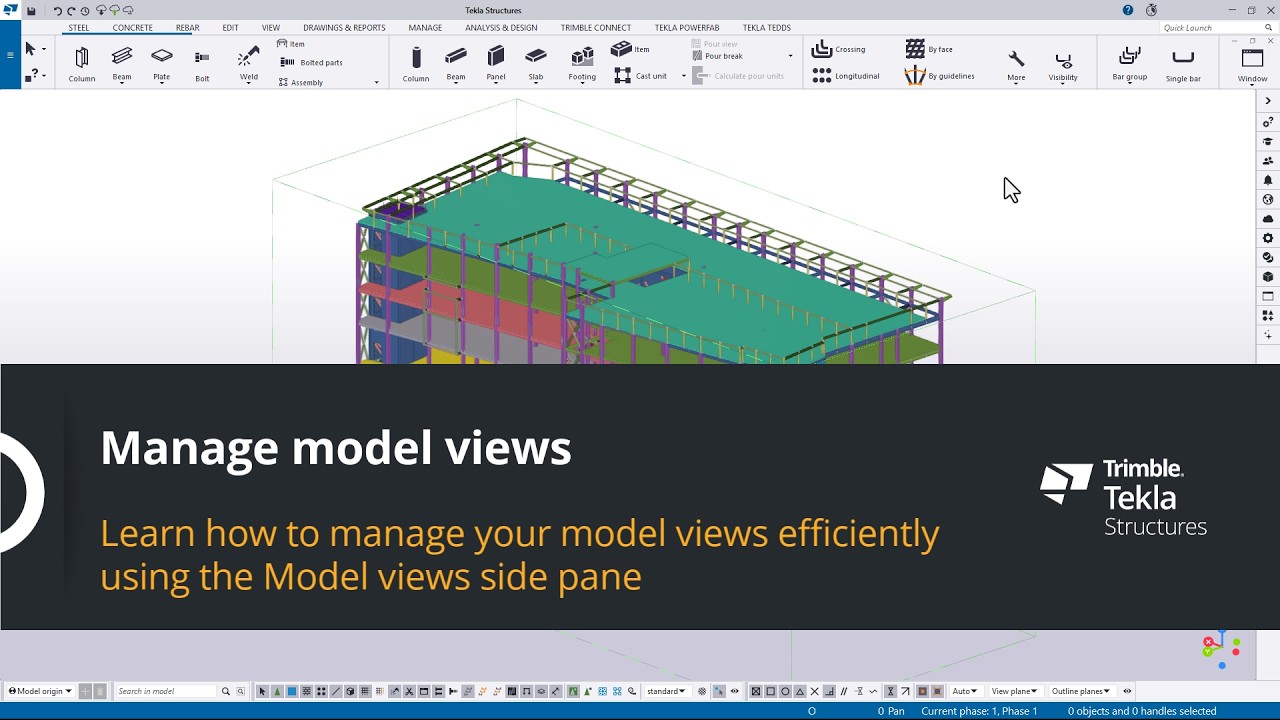Select the Footing tool
The height and width of the screenshot is (720, 1280).
coord(582,64)
